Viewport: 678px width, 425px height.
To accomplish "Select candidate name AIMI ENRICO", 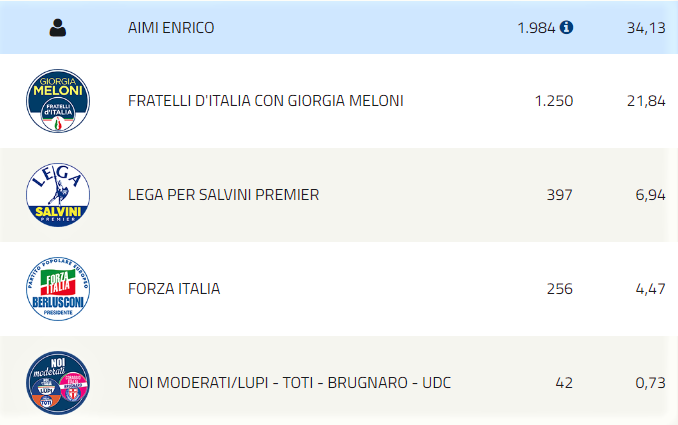I will [x=171, y=28].
